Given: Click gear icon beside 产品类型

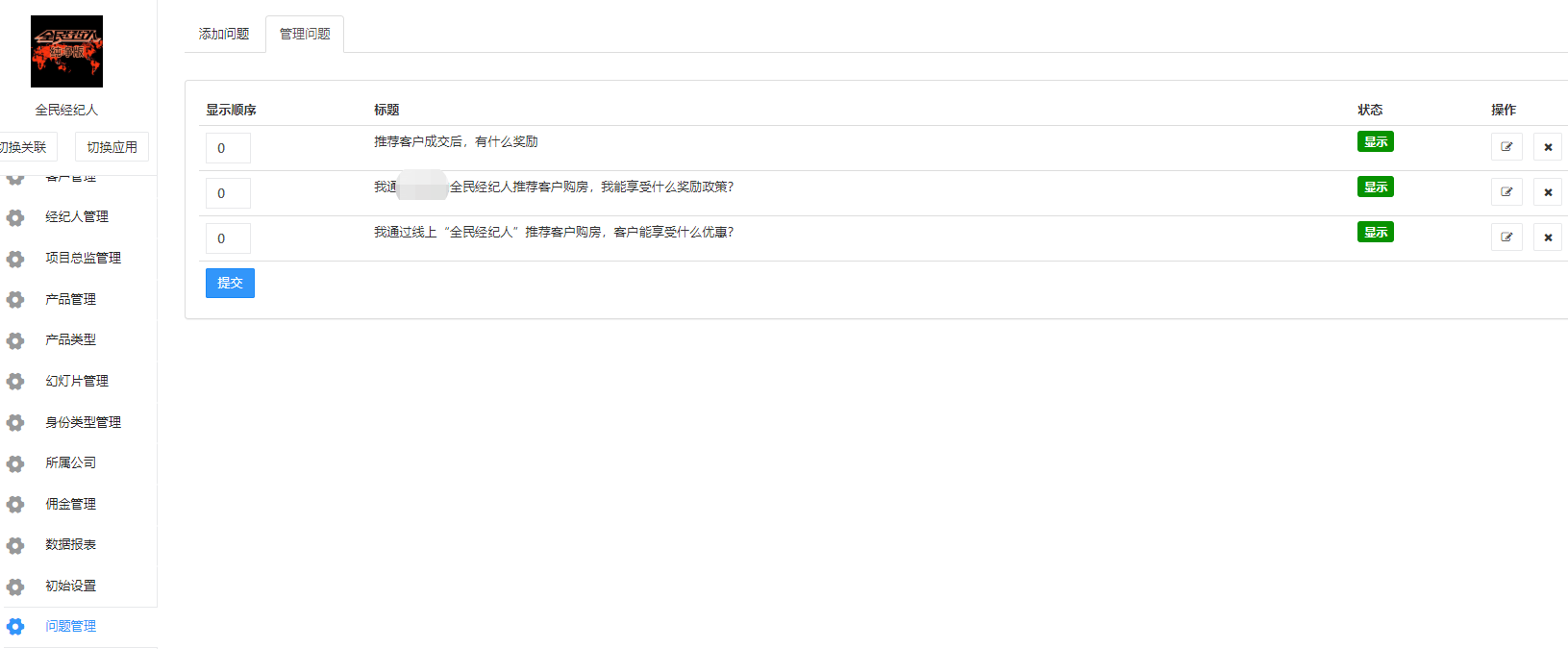Looking at the screenshot, I should click(x=15, y=340).
